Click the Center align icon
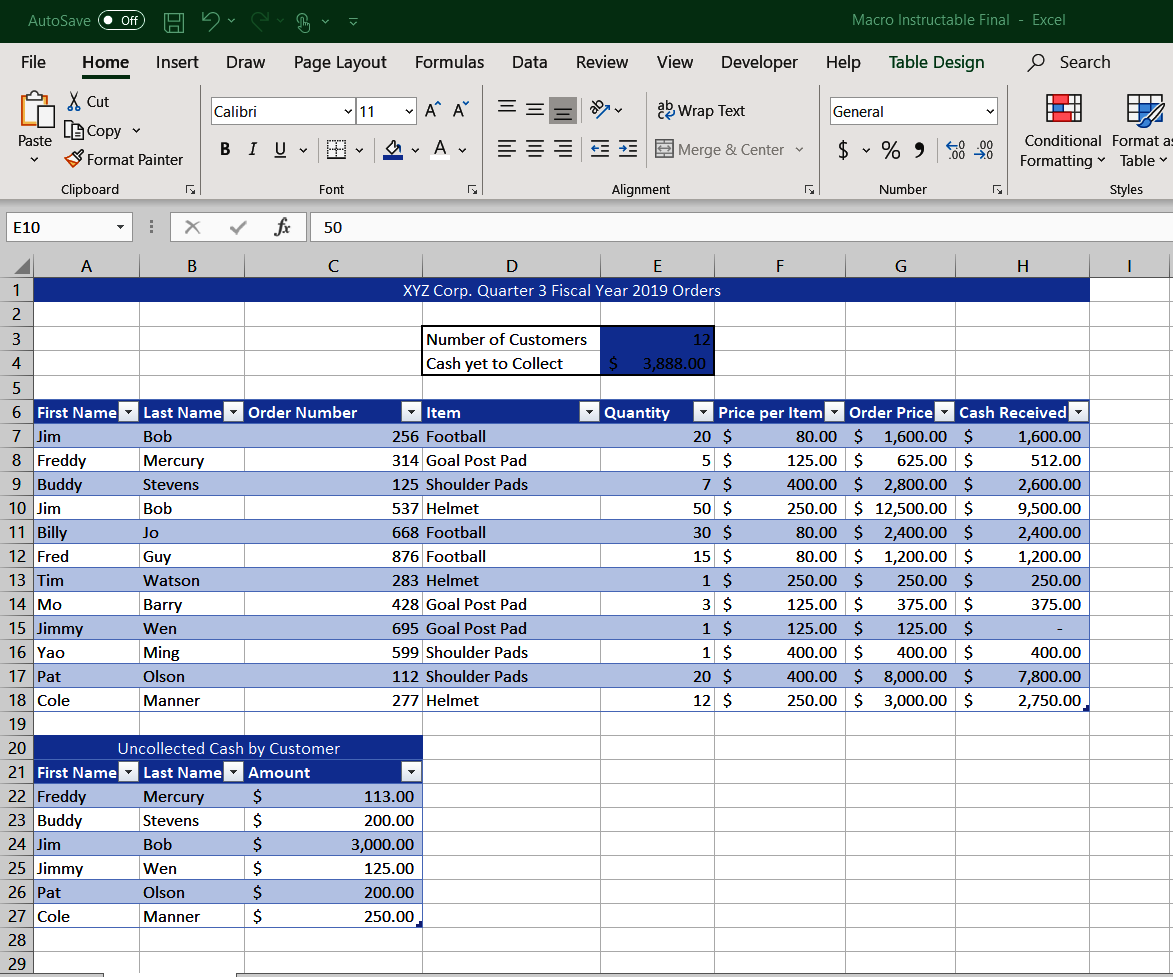The width and height of the screenshot is (1173, 977). pyautogui.click(x=534, y=149)
